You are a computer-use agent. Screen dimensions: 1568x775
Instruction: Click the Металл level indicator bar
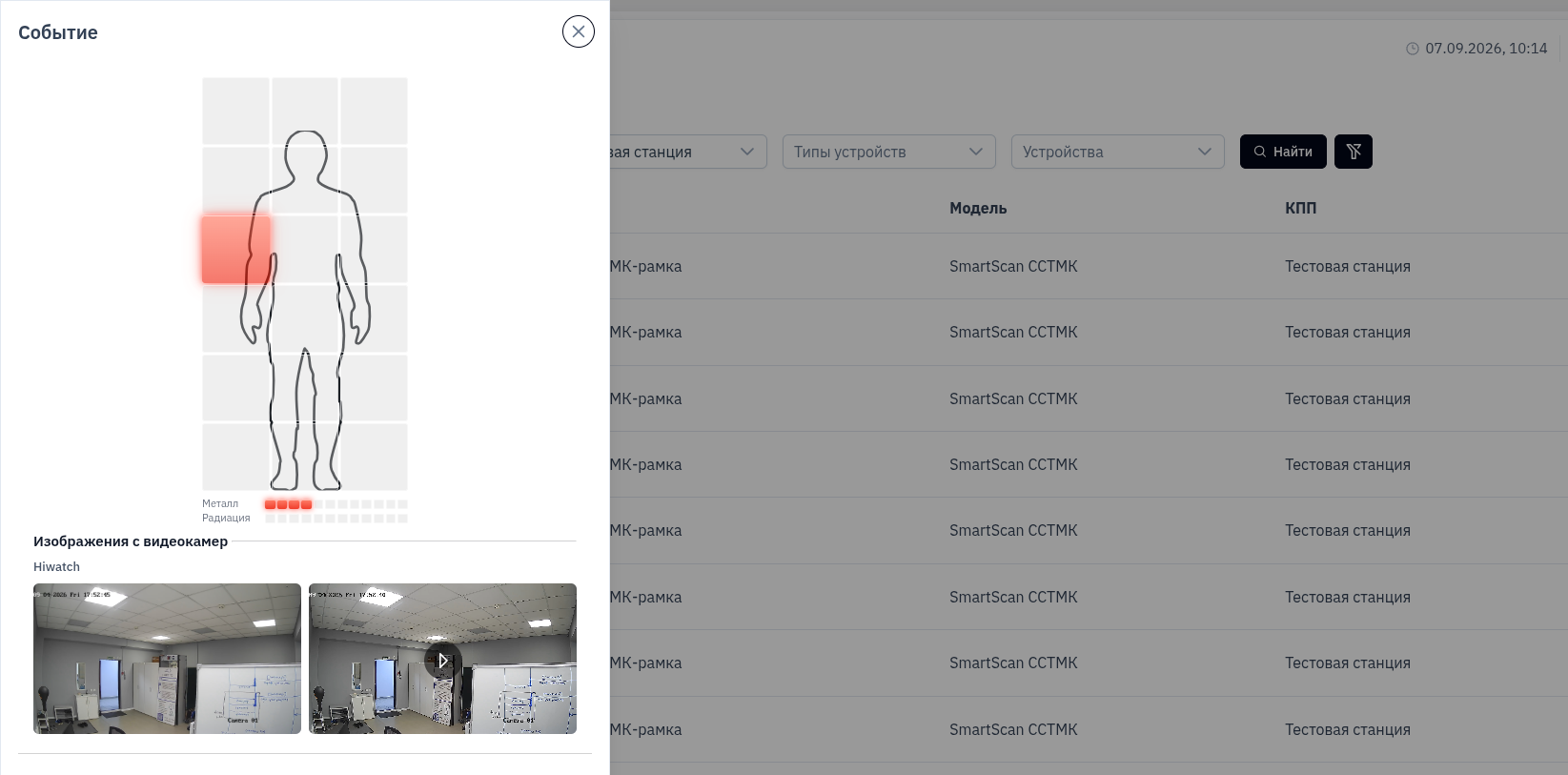336,504
